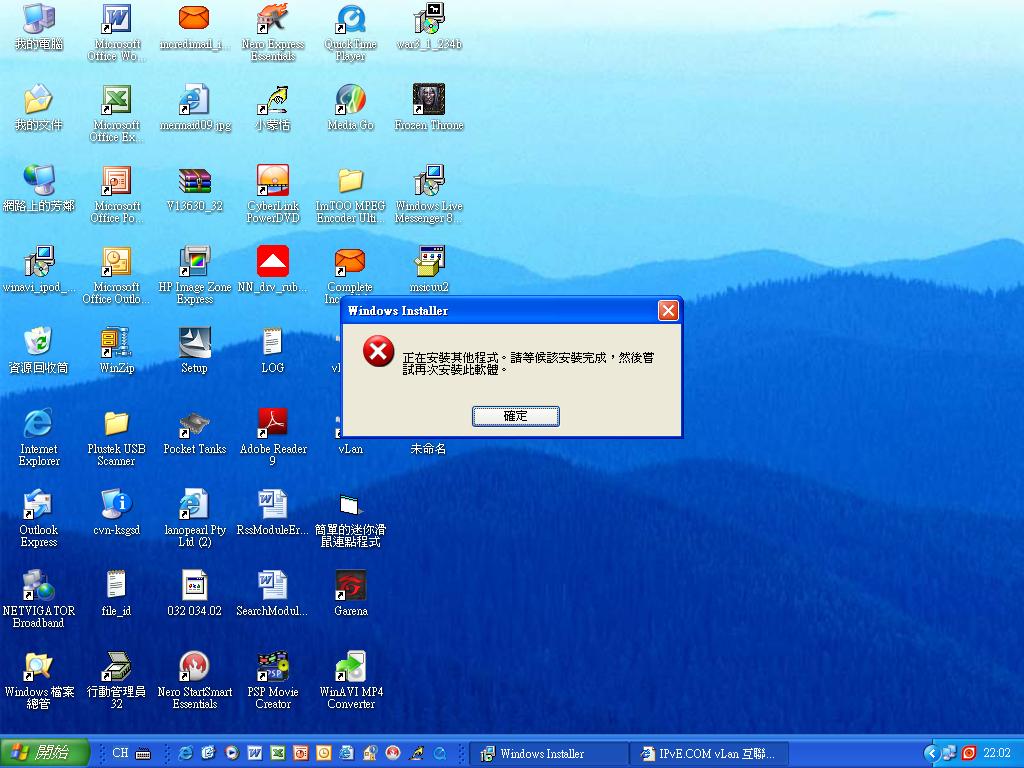The width and height of the screenshot is (1024, 768).
Task: Select the lanopearl Pty Ltd (2) icon
Action: point(195,519)
